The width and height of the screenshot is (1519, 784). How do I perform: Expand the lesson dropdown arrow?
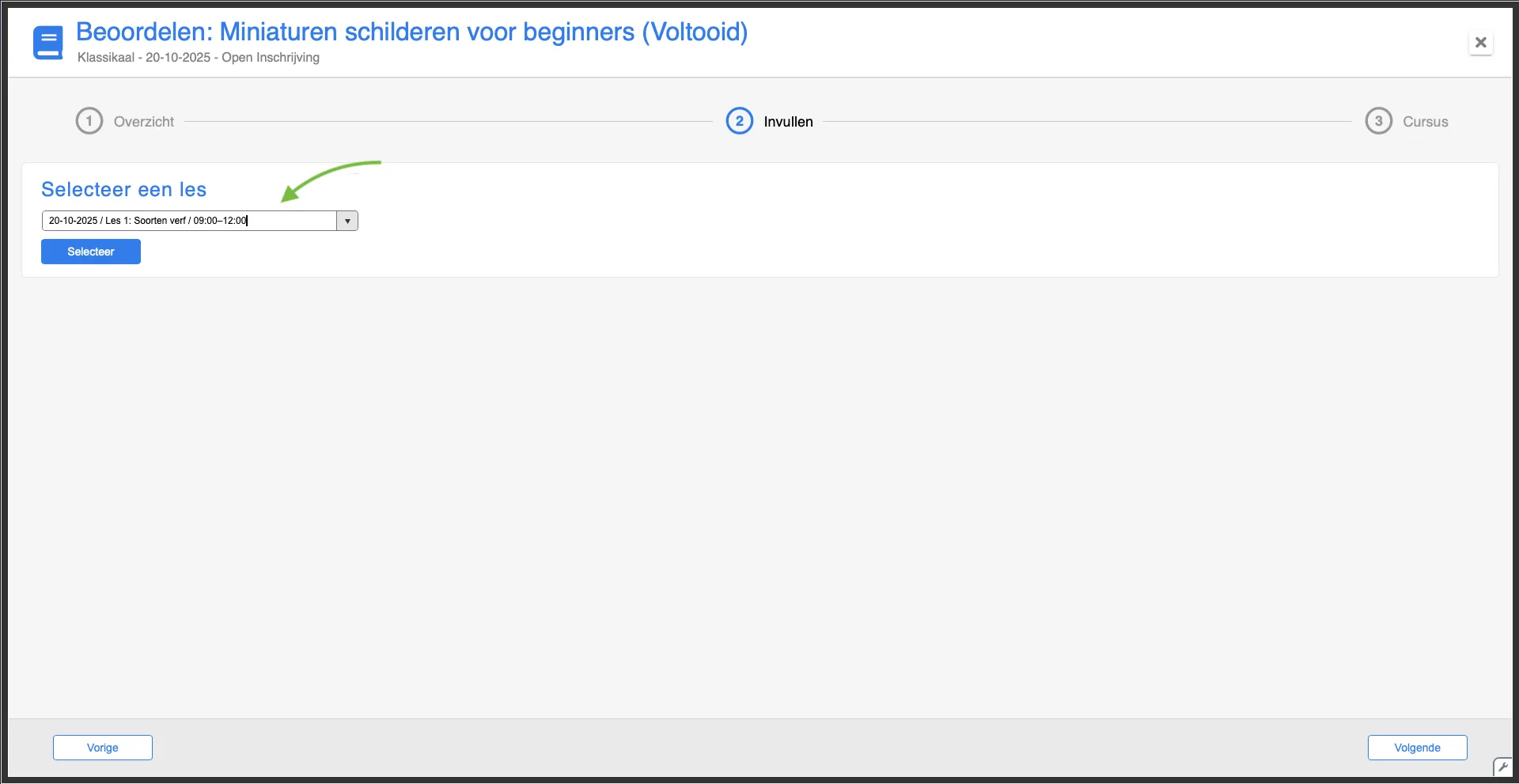point(347,221)
